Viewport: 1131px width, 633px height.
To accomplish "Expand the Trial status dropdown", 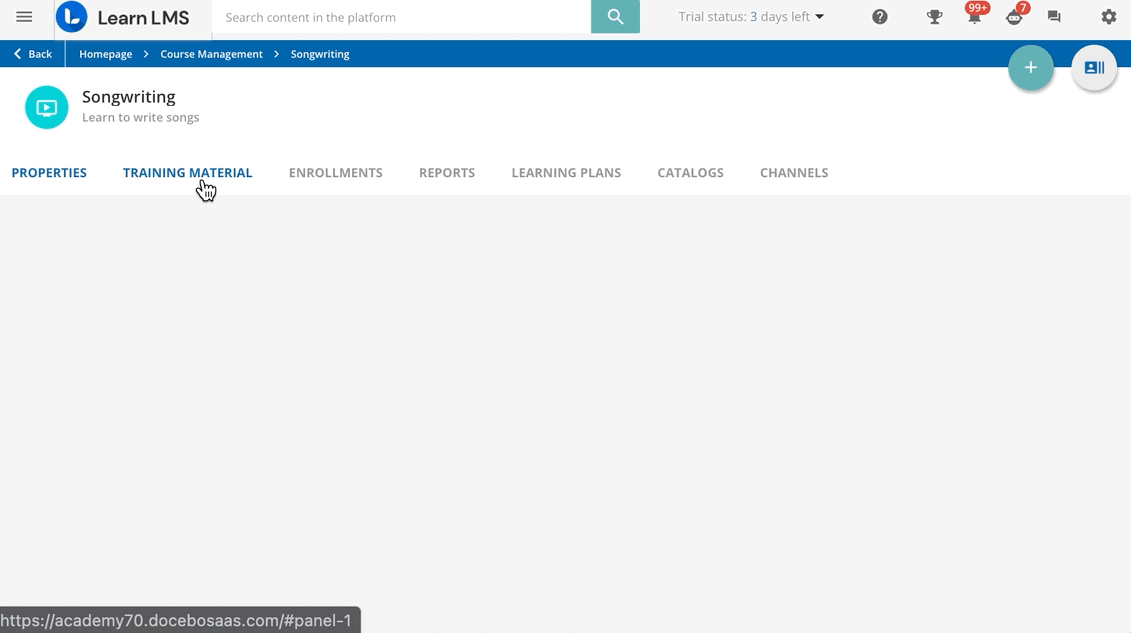I will [751, 17].
